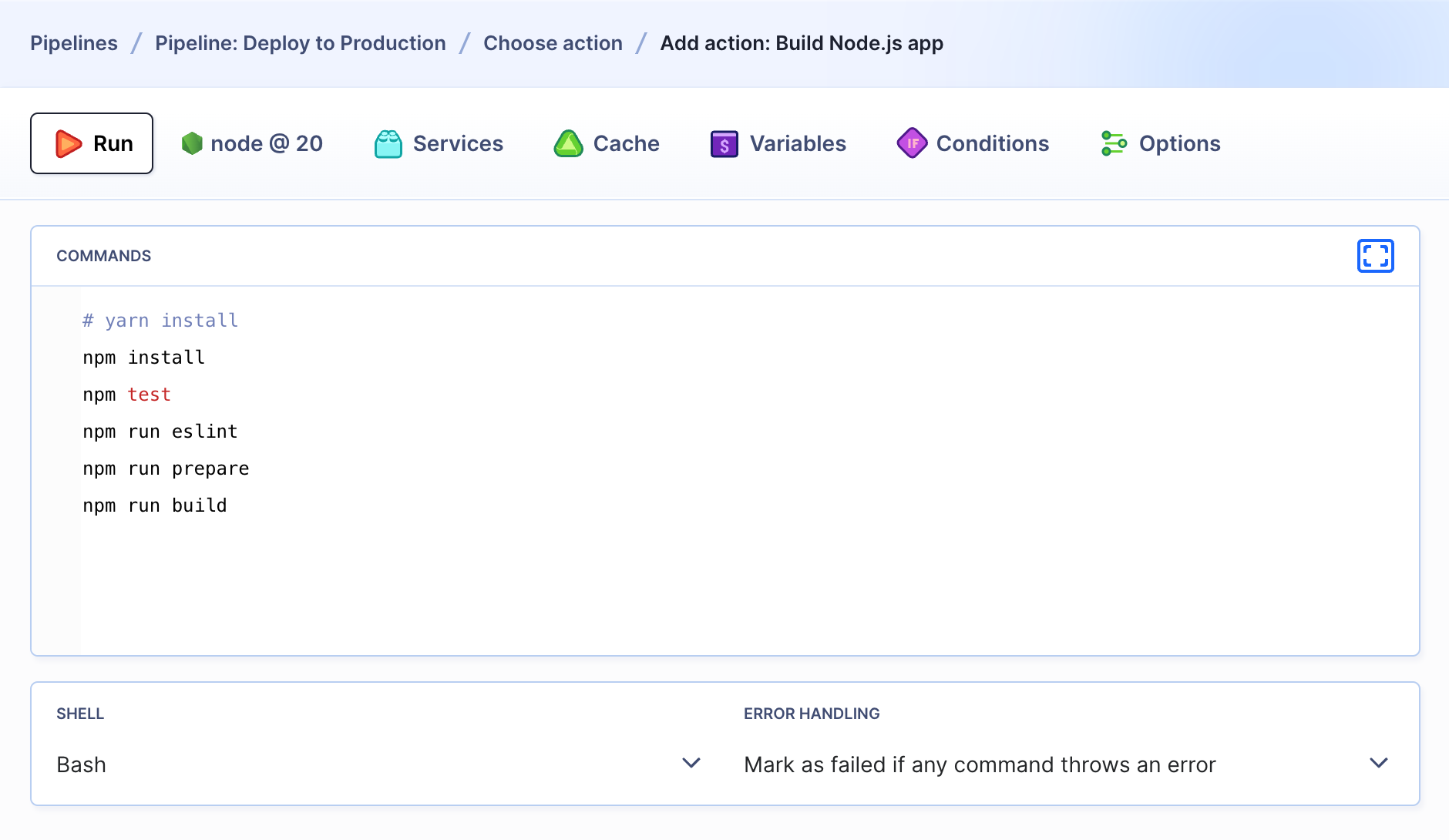Click the 'npm run build' line
Screen dimensions: 1449x840
[155, 506]
